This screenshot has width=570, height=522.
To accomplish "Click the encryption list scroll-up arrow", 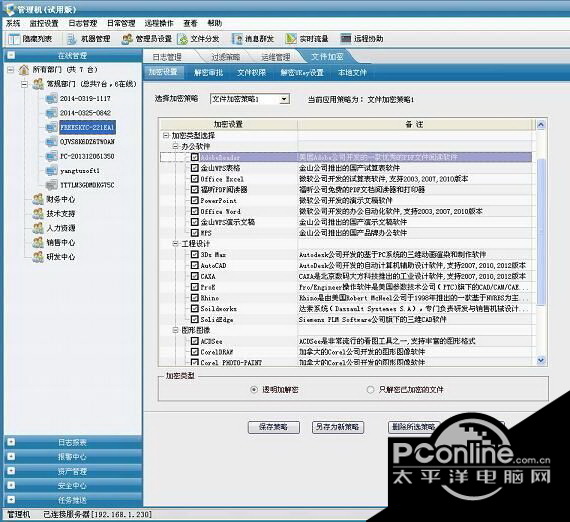I will click(541, 125).
